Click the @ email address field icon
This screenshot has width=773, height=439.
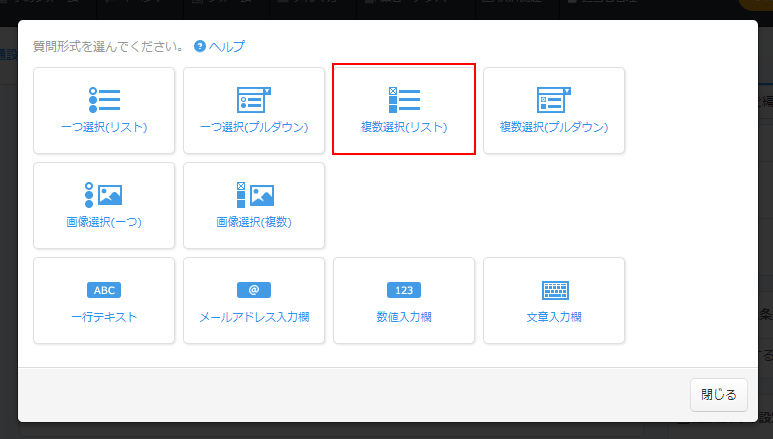click(x=254, y=290)
